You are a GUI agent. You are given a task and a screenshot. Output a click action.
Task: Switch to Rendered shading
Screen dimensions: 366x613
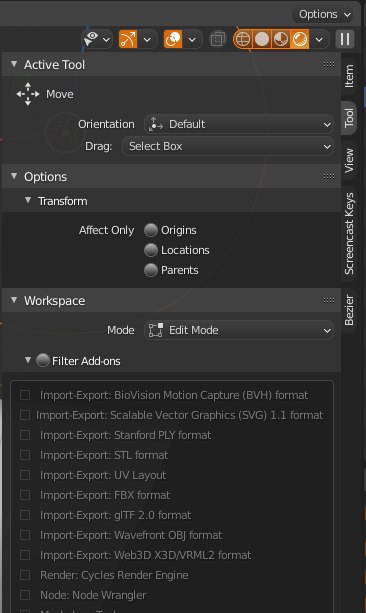tap(300, 39)
